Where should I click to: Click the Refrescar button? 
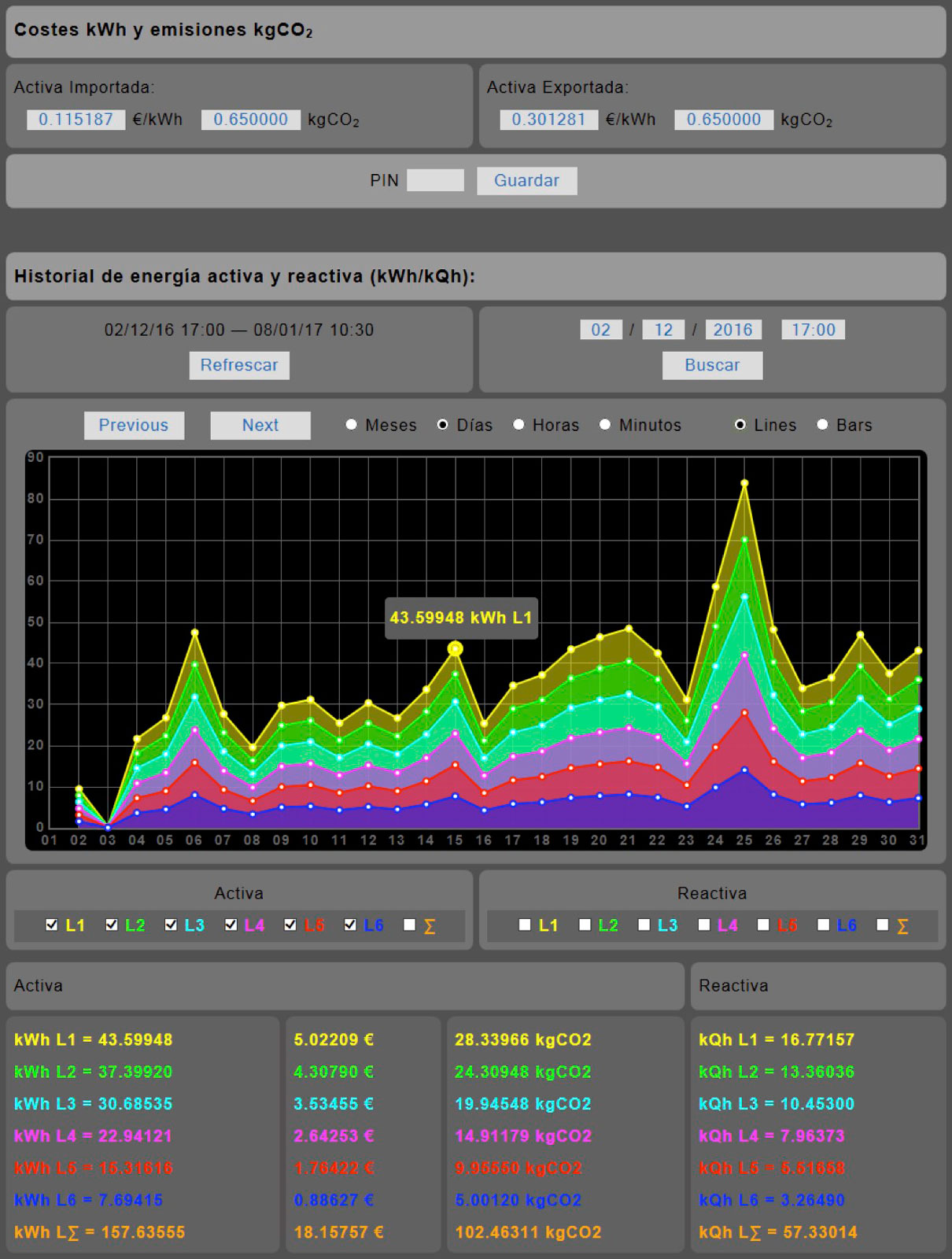[x=239, y=365]
